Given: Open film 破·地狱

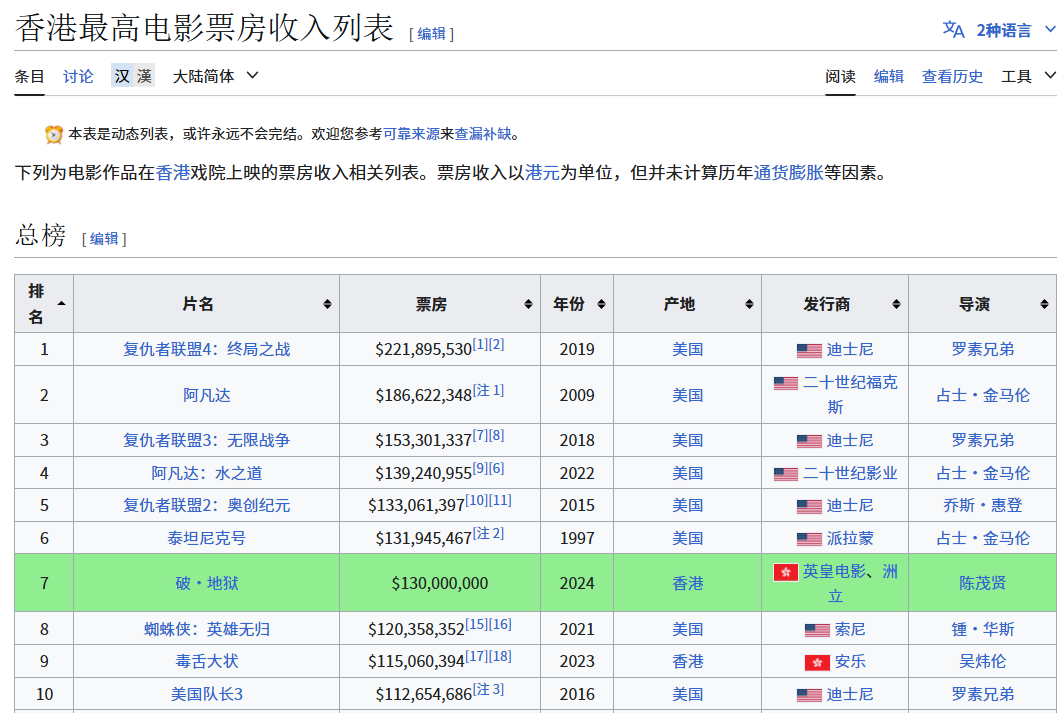Looking at the screenshot, I should 206,583.
